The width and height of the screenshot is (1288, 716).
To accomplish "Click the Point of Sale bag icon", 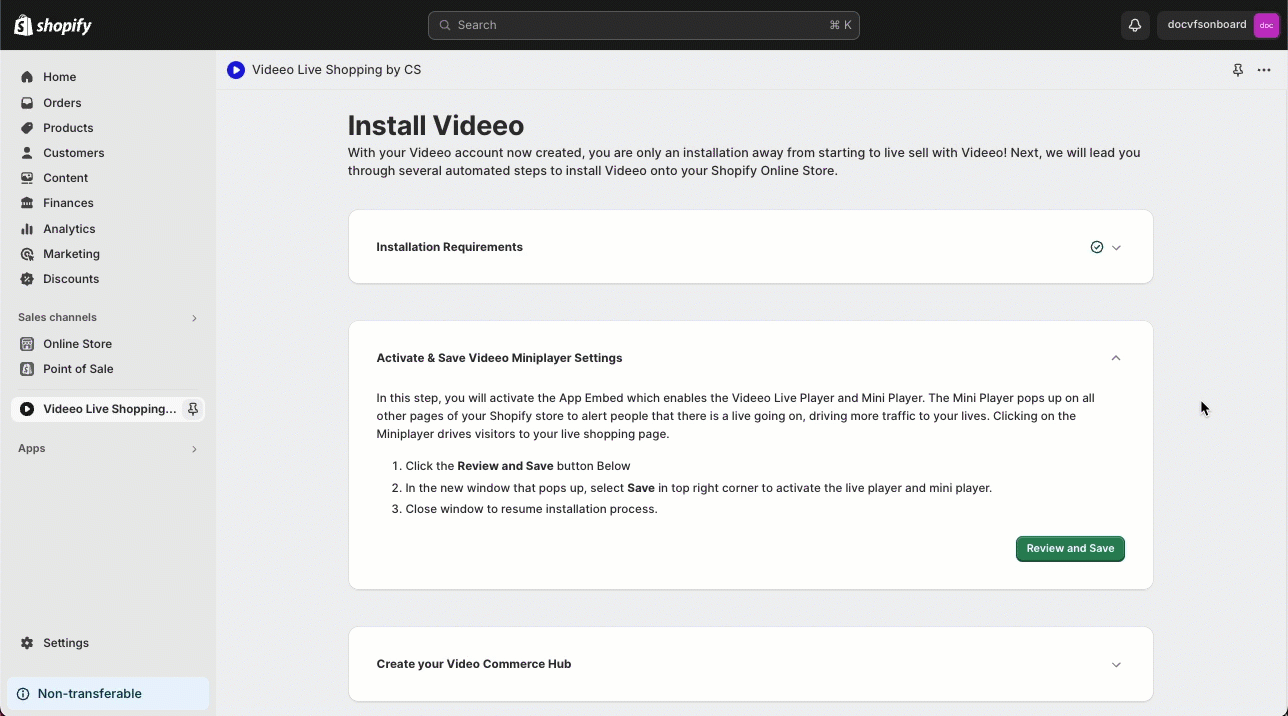I will tap(27, 369).
